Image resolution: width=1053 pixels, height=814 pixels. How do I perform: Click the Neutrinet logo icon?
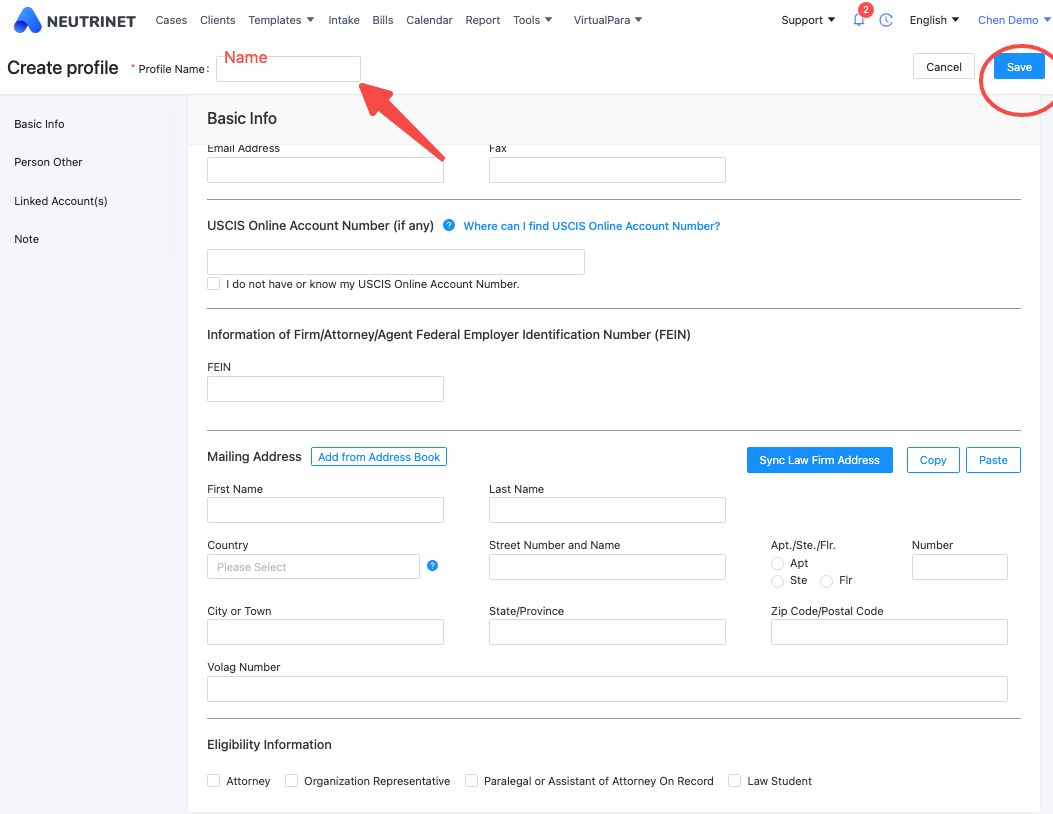point(28,20)
